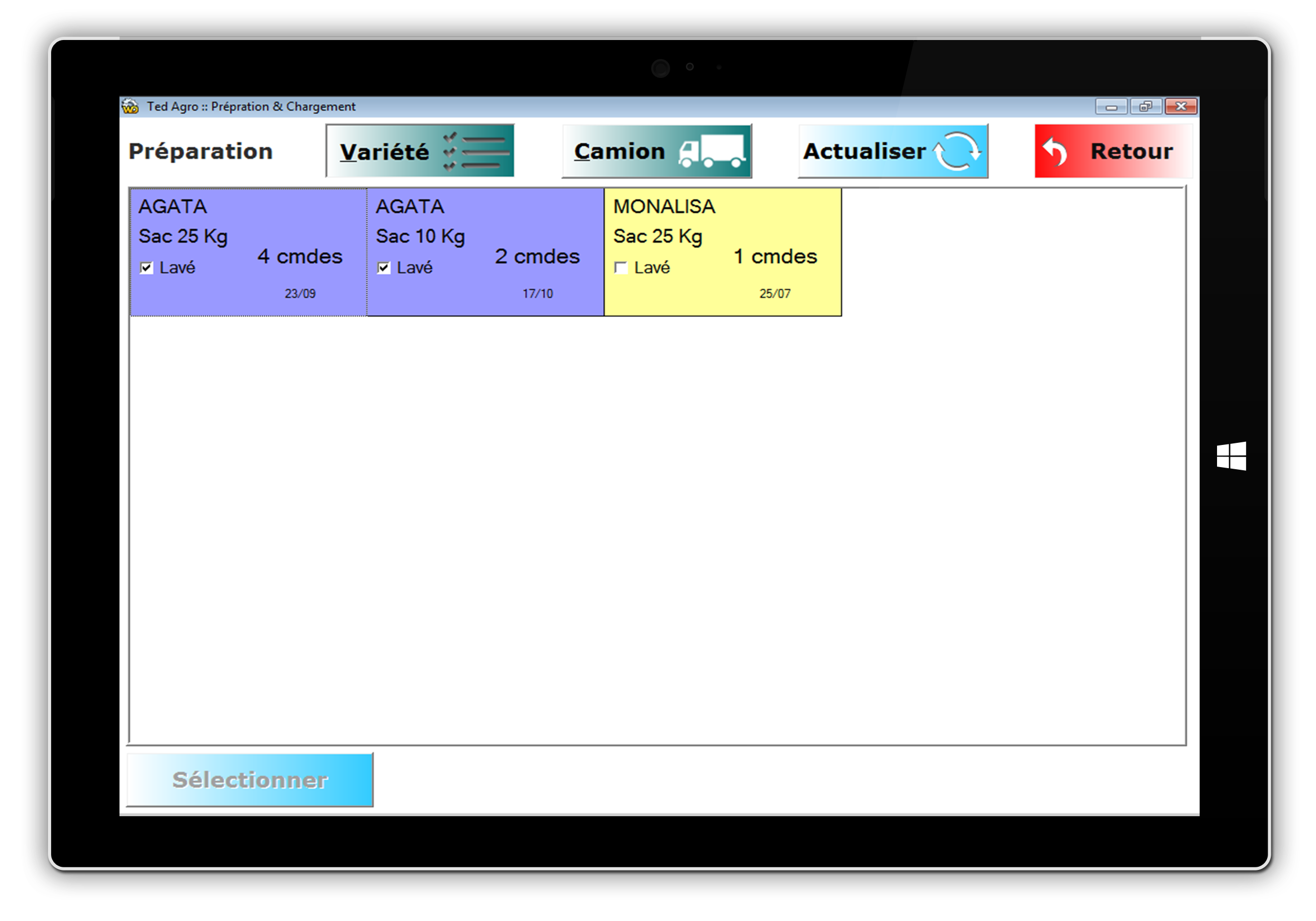Click the Windows logo on tablet bezel

click(x=1231, y=456)
